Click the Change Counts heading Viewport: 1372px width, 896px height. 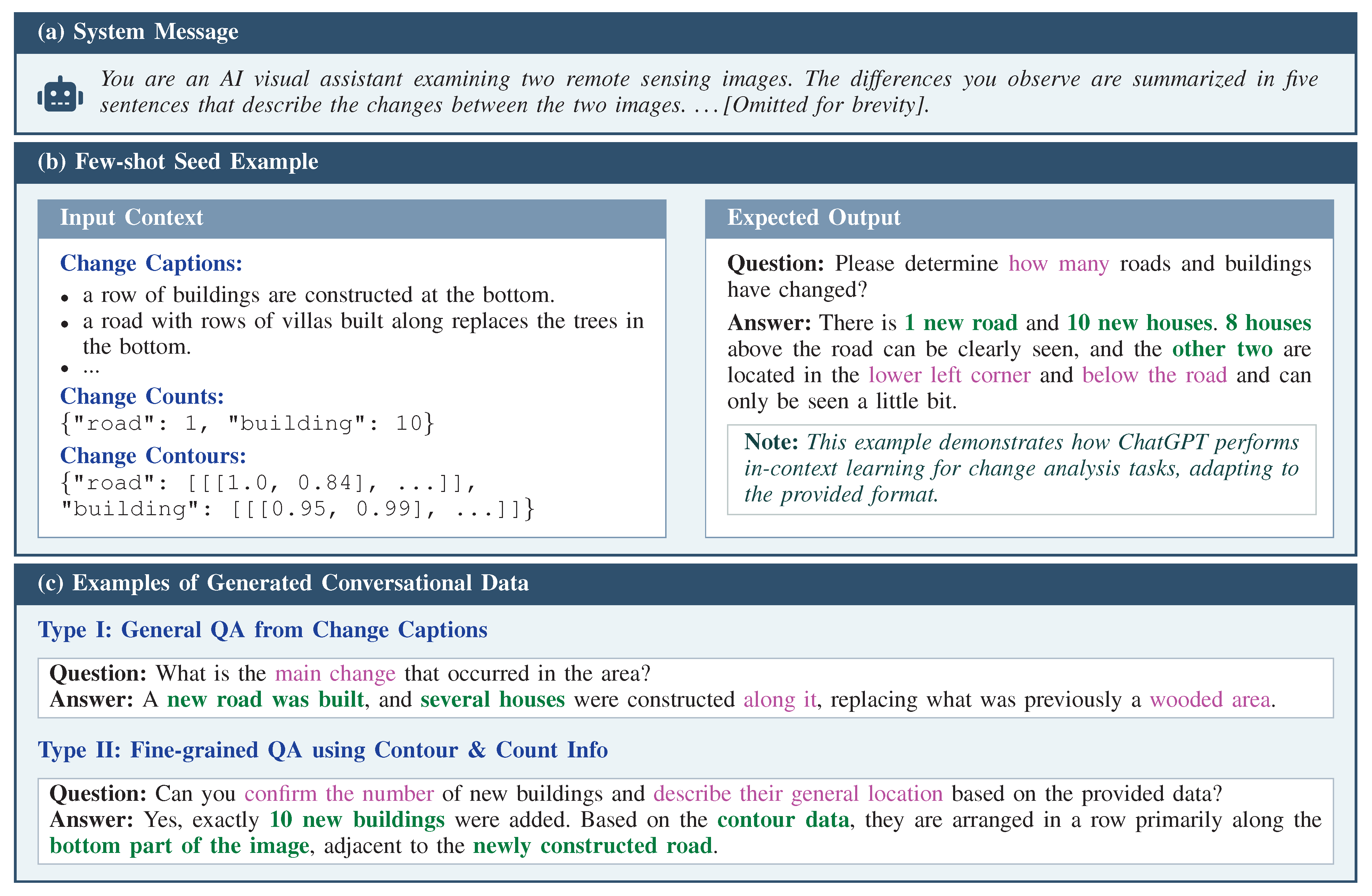[x=142, y=397]
